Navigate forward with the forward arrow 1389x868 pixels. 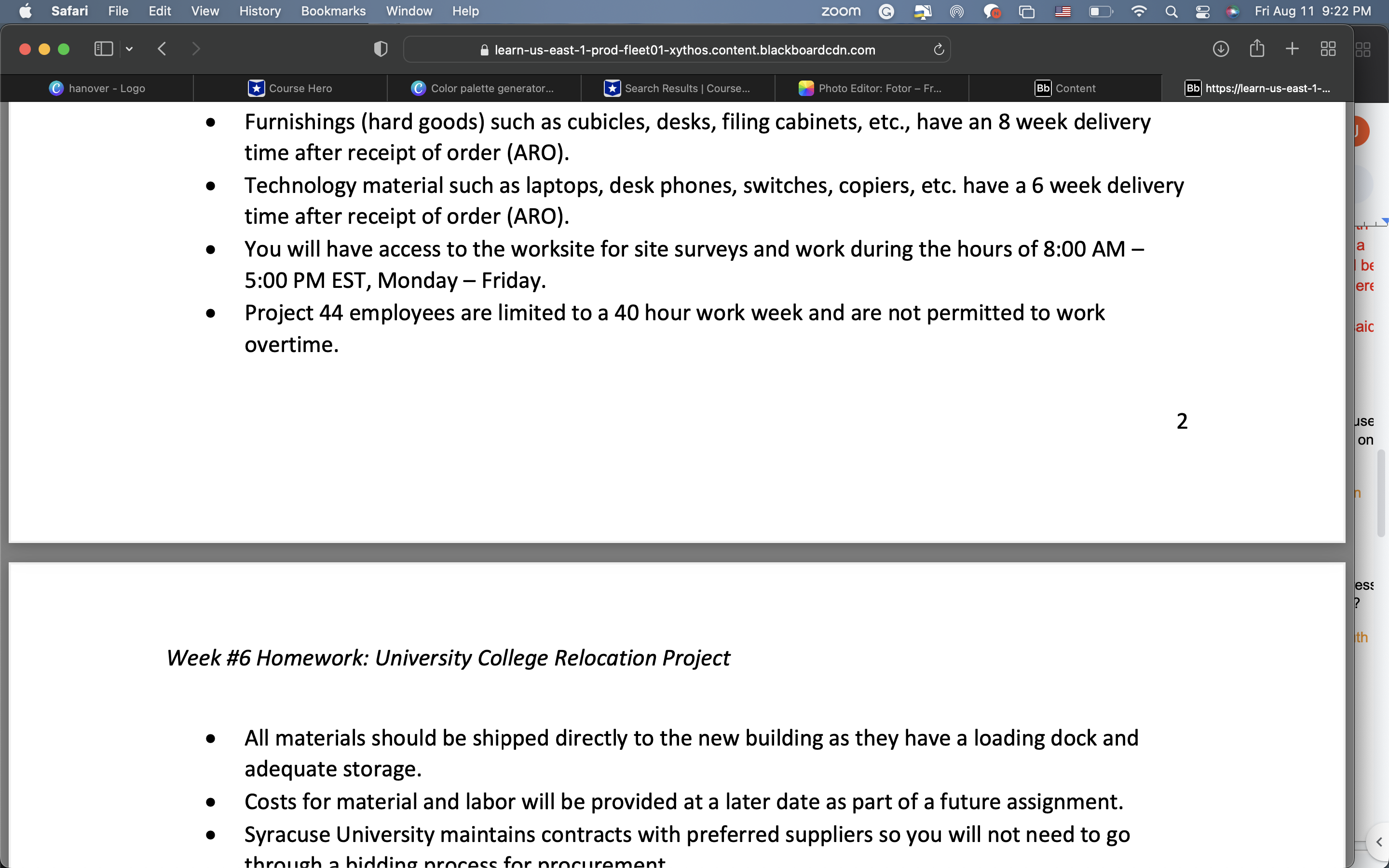click(x=196, y=49)
